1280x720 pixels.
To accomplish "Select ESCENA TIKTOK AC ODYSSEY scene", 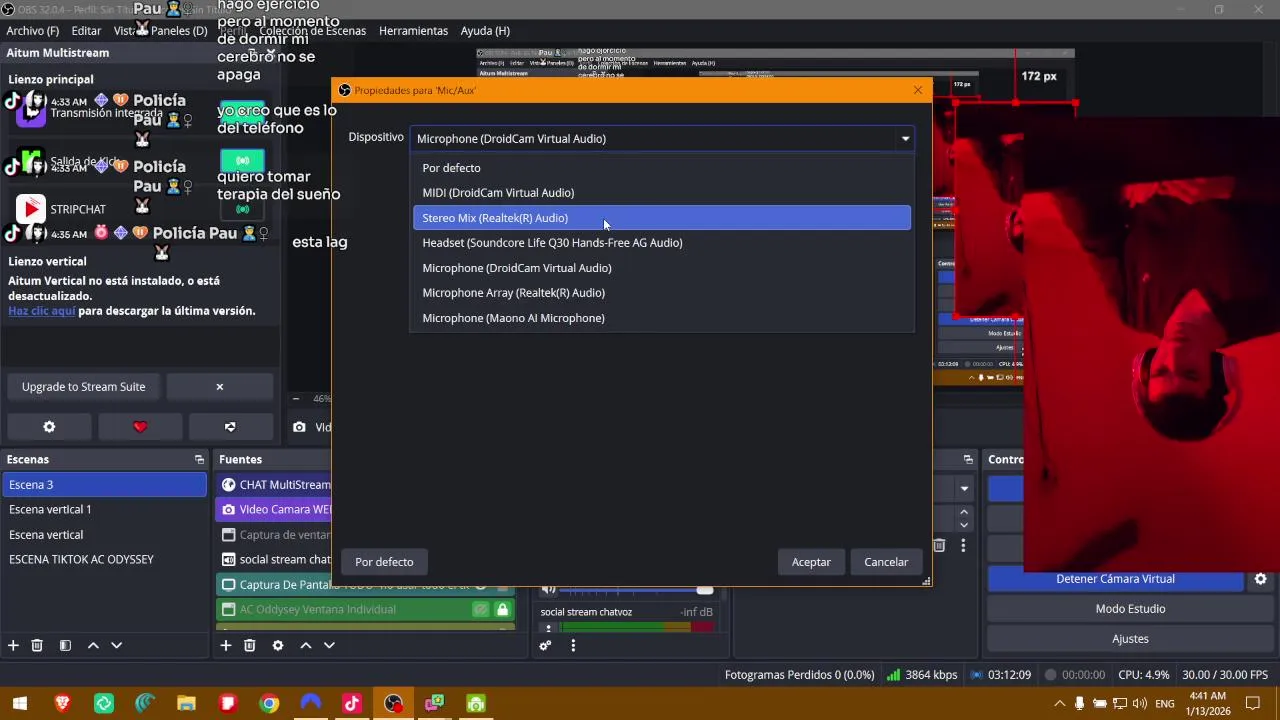I will pyautogui.click(x=104, y=560).
